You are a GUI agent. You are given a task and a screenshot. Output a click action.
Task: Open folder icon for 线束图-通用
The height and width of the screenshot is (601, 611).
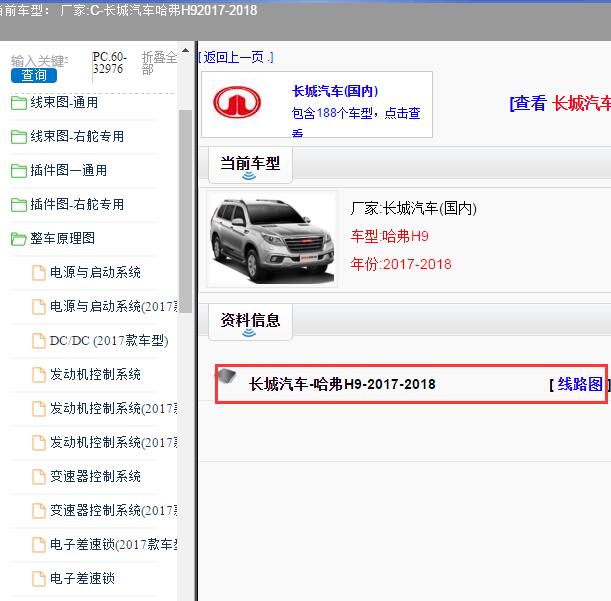point(19,103)
